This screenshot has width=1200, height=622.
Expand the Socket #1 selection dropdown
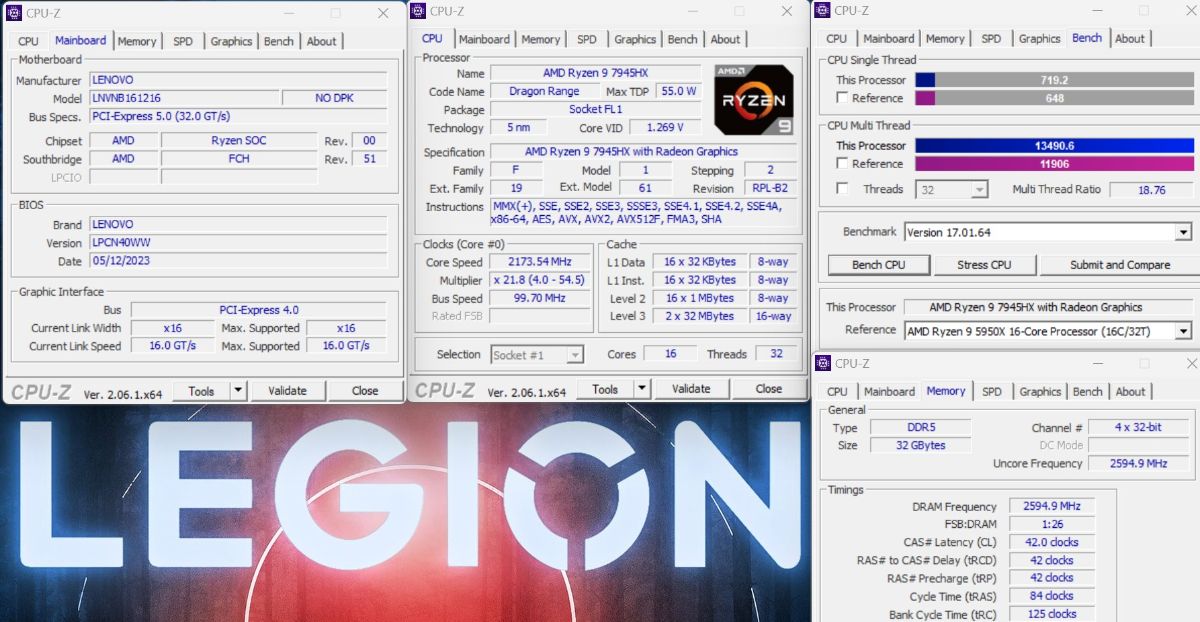tap(574, 355)
